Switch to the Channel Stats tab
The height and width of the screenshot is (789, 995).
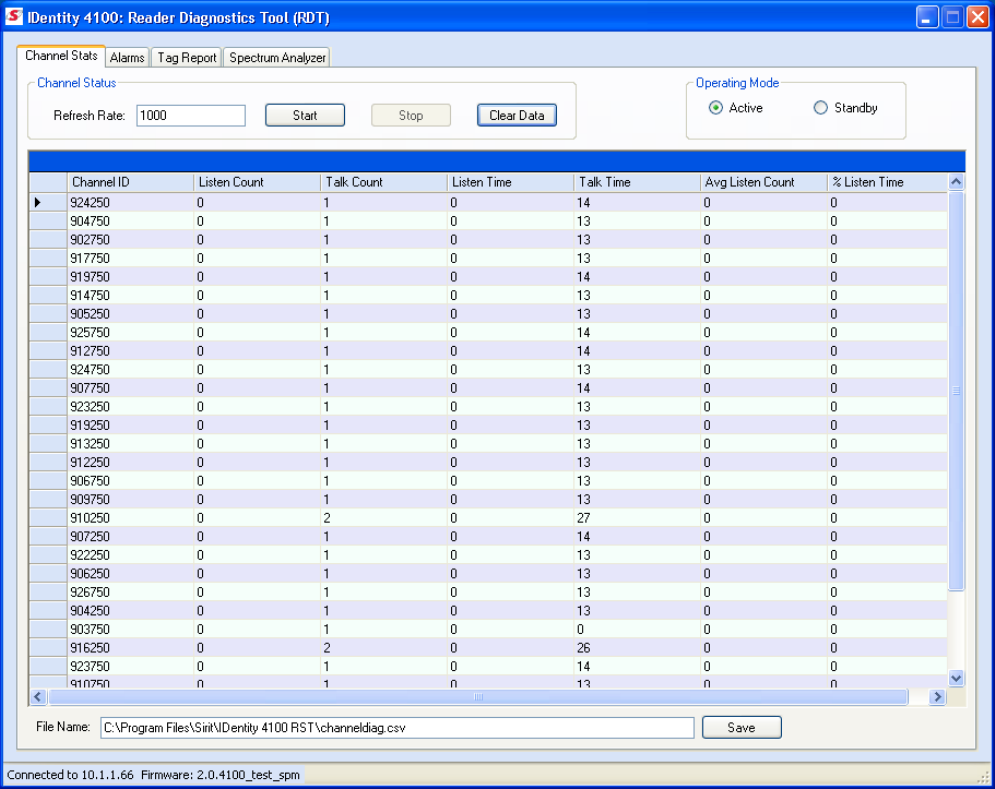tap(61, 56)
